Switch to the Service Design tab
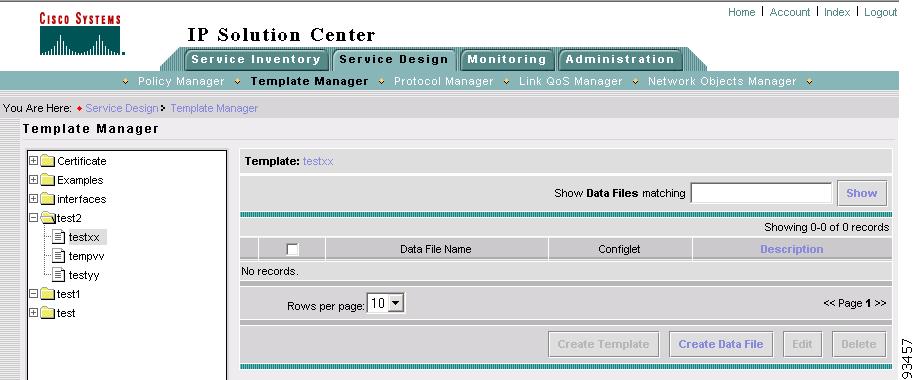 (x=394, y=60)
